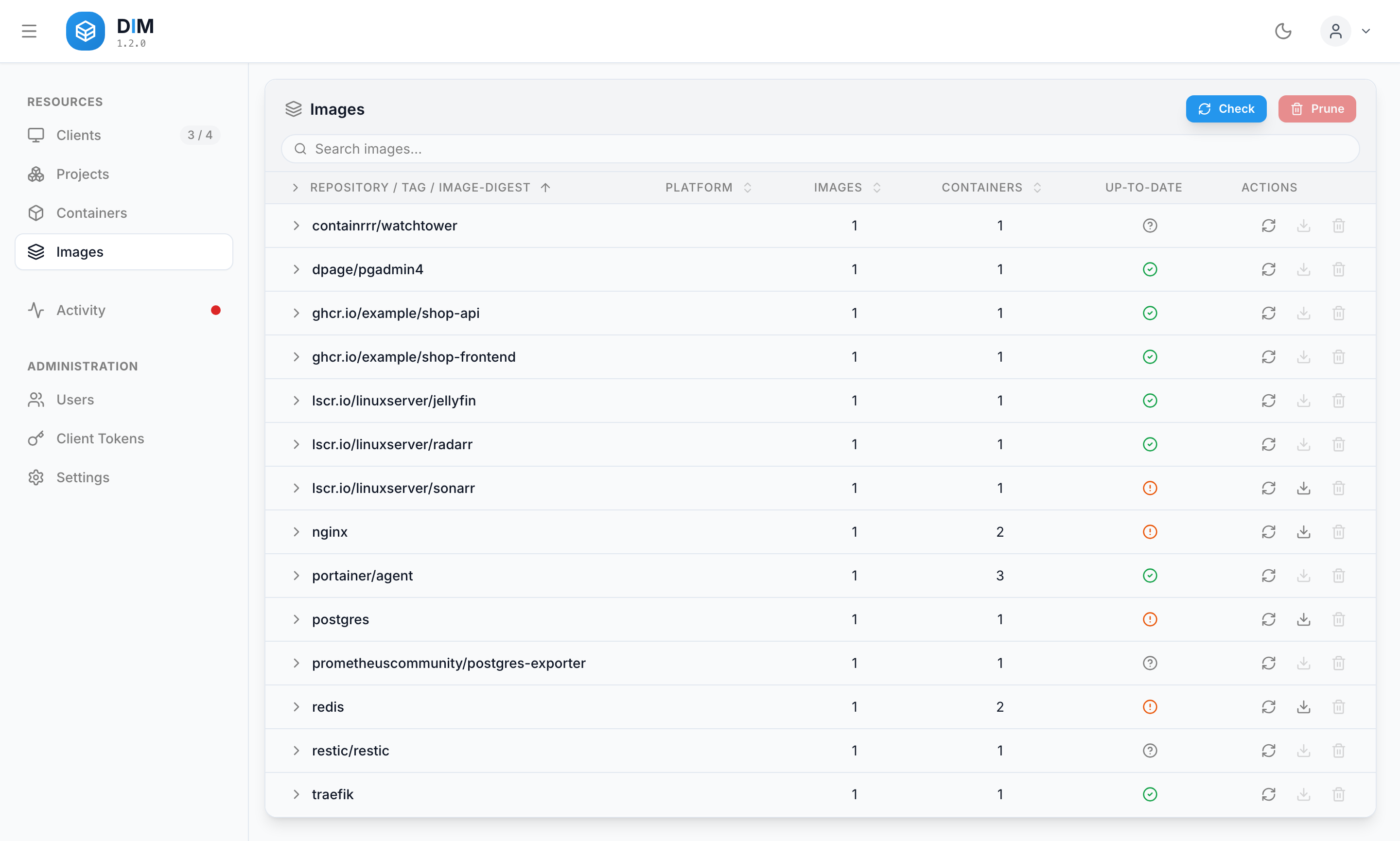Image resolution: width=1400 pixels, height=841 pixels.
Task: Open the user account menu
Action: pyautogui.click(x=1346, y=31)
